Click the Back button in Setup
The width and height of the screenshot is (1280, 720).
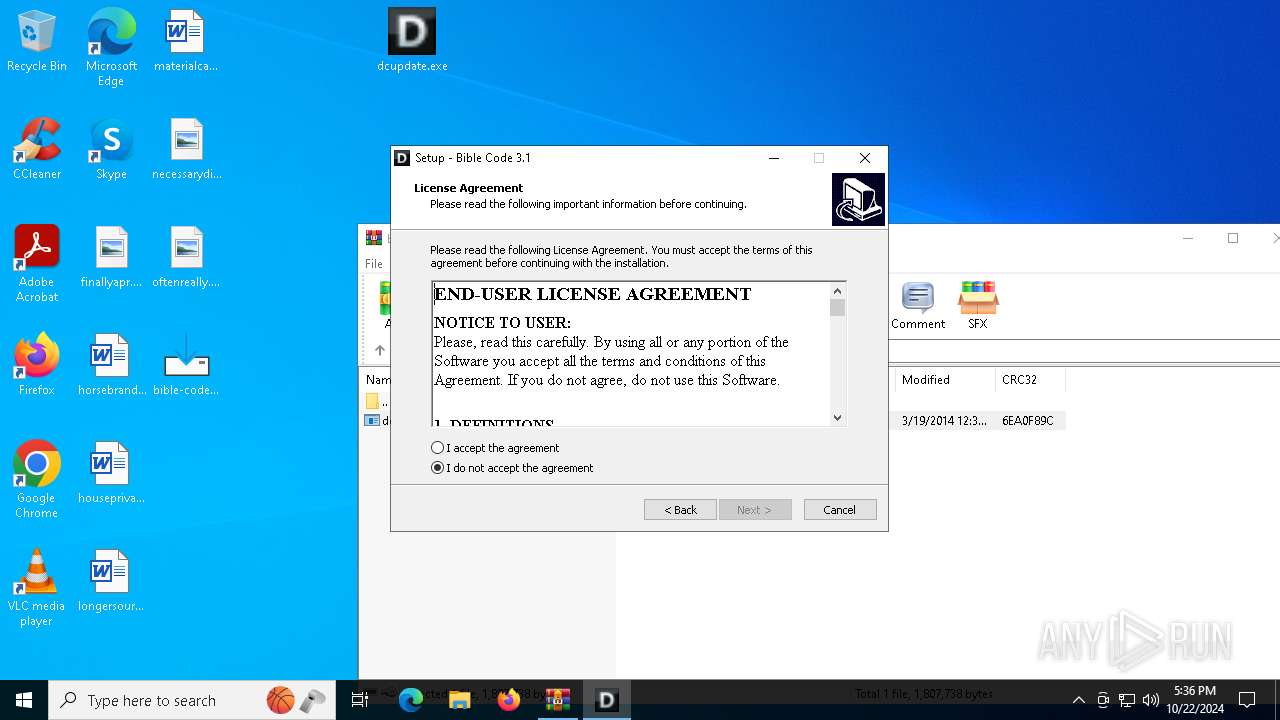point(680,510)
